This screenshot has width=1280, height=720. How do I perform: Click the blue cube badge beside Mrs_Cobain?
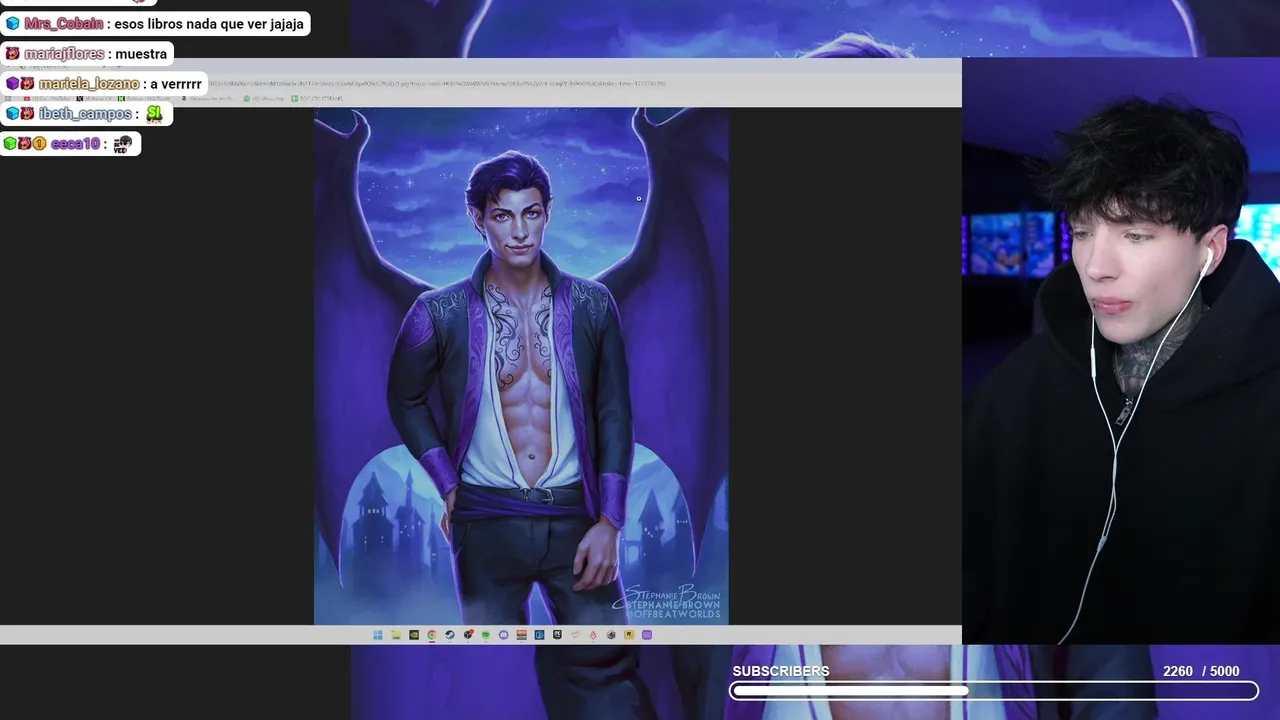(13, 24)
